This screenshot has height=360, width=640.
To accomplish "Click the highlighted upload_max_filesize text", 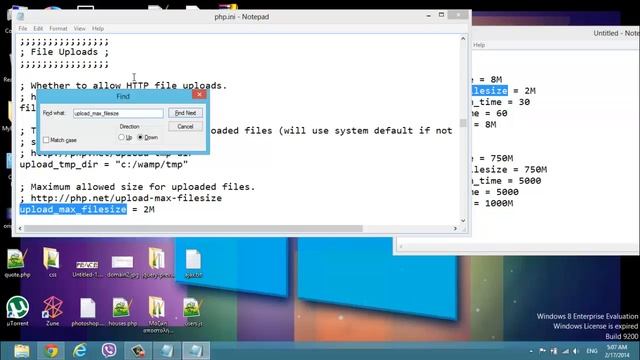I will [73, 209].
